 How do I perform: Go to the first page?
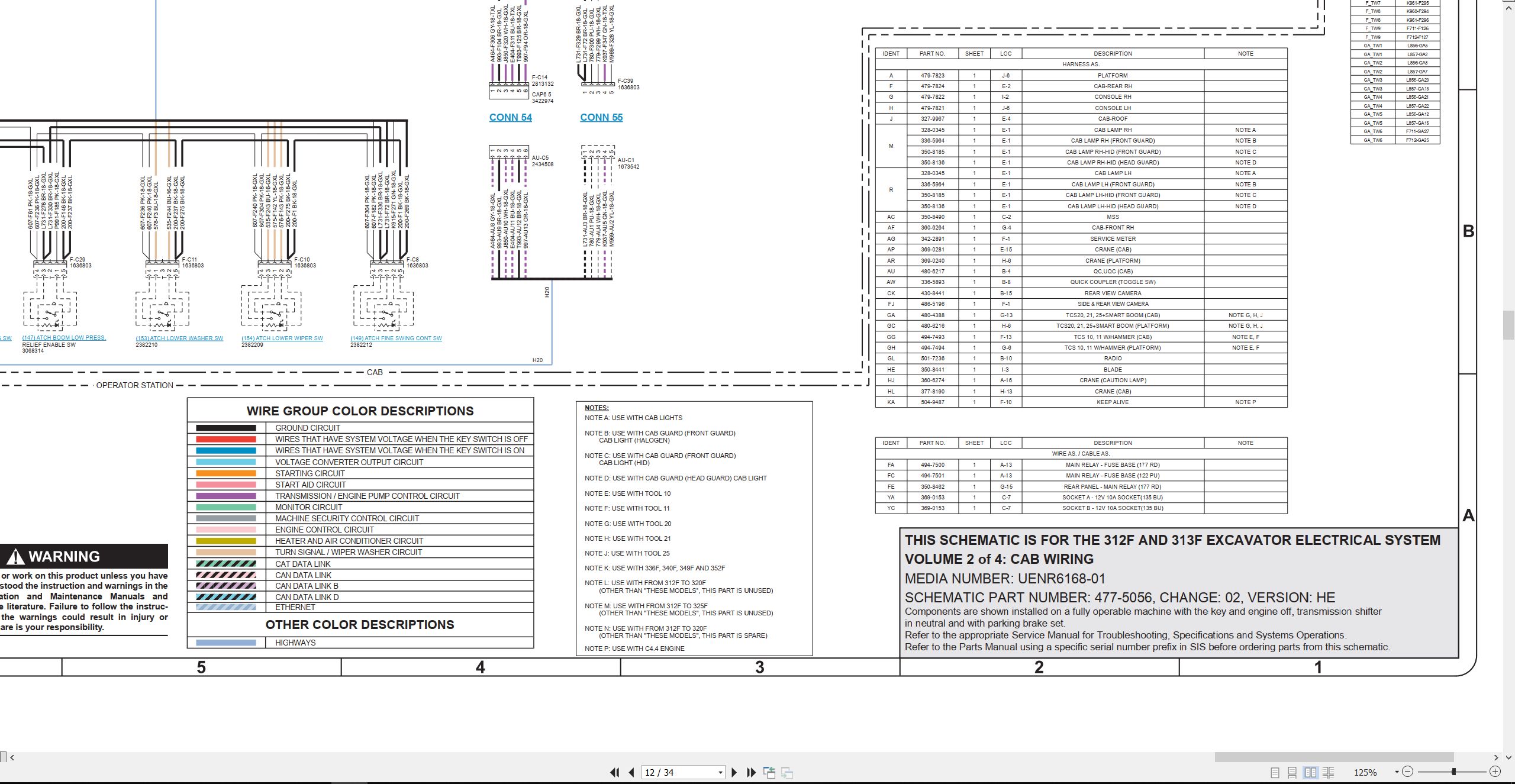pyautogui.click(x=614, y=772)
